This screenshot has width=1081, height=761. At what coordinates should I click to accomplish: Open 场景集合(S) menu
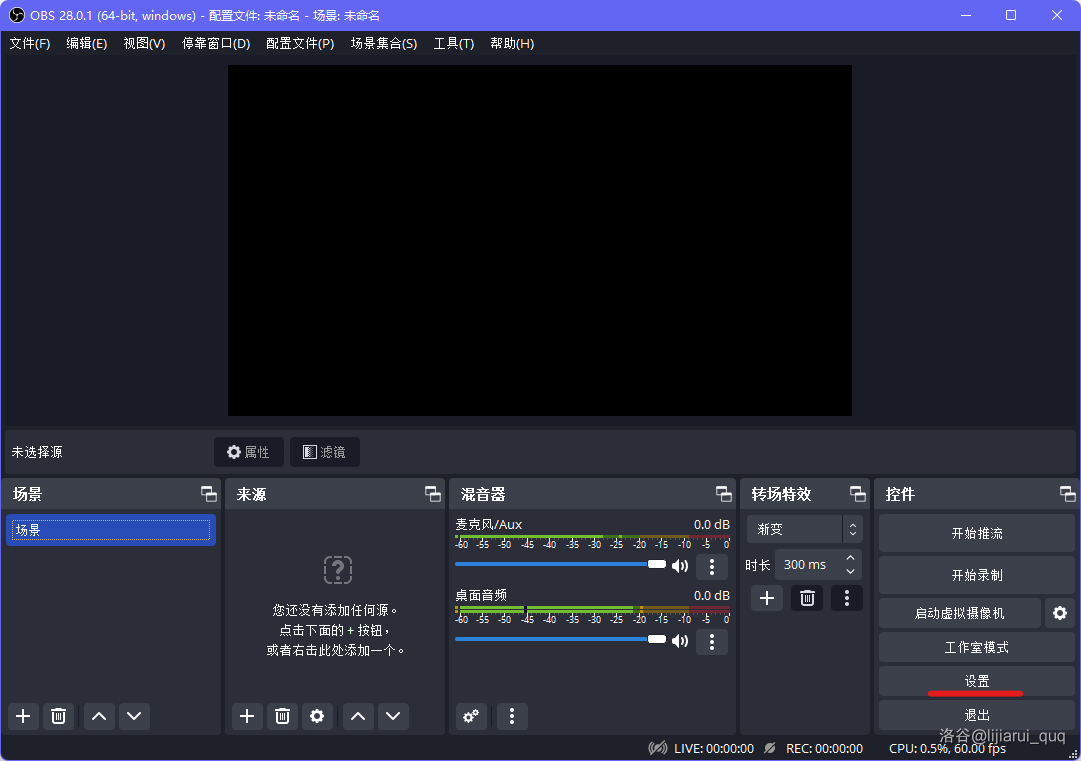pyautogui.click(x=384, y=43)
